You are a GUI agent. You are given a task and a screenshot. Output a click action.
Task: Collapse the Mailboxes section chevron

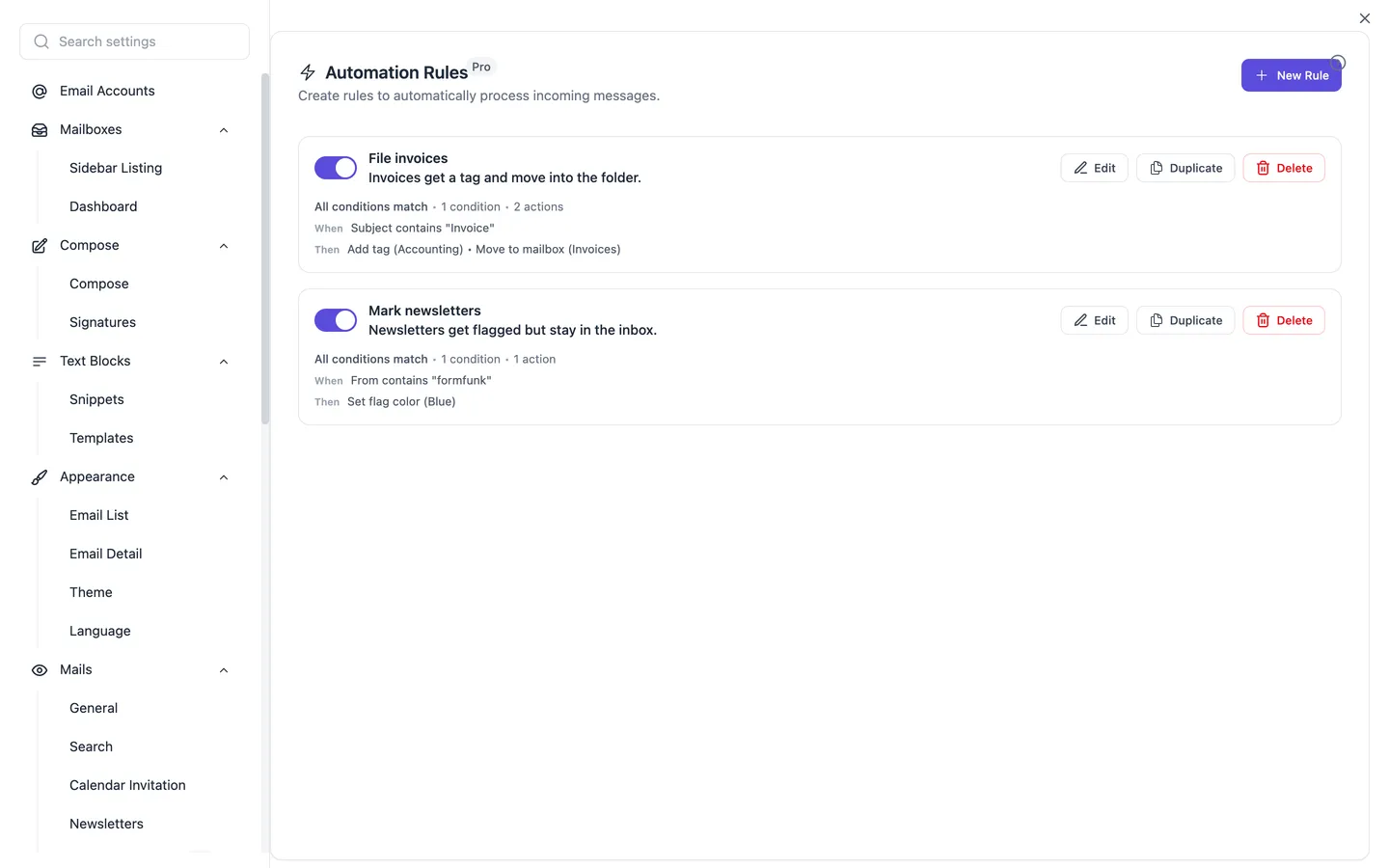tap(224, 130)
